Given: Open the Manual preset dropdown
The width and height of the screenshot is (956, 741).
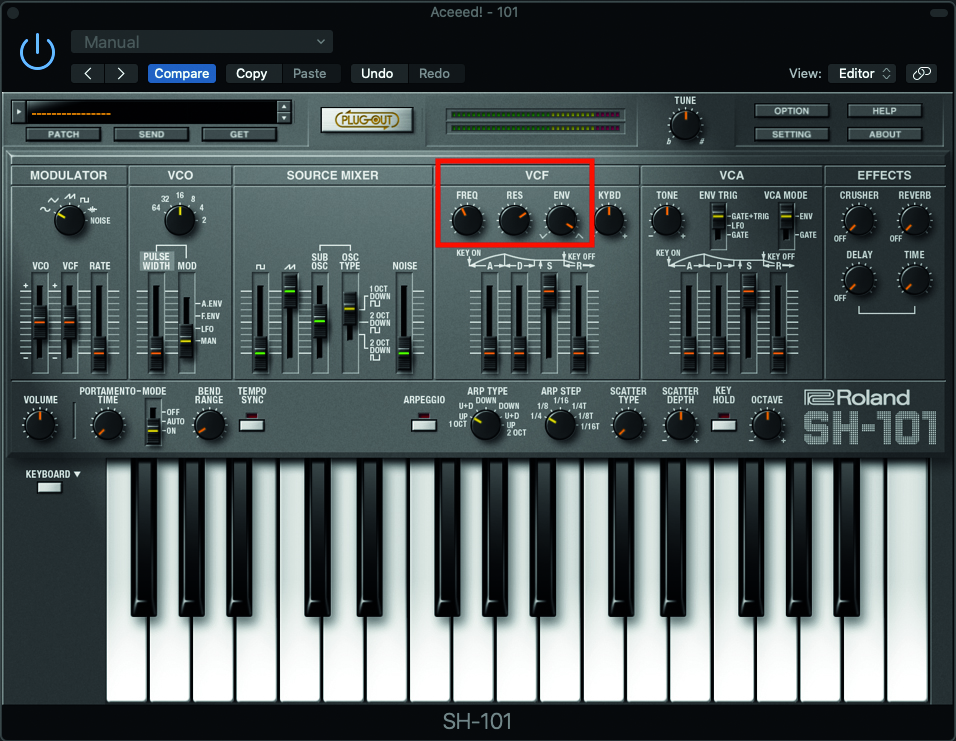Looking at the screenshot, I should tap(202, 42).
